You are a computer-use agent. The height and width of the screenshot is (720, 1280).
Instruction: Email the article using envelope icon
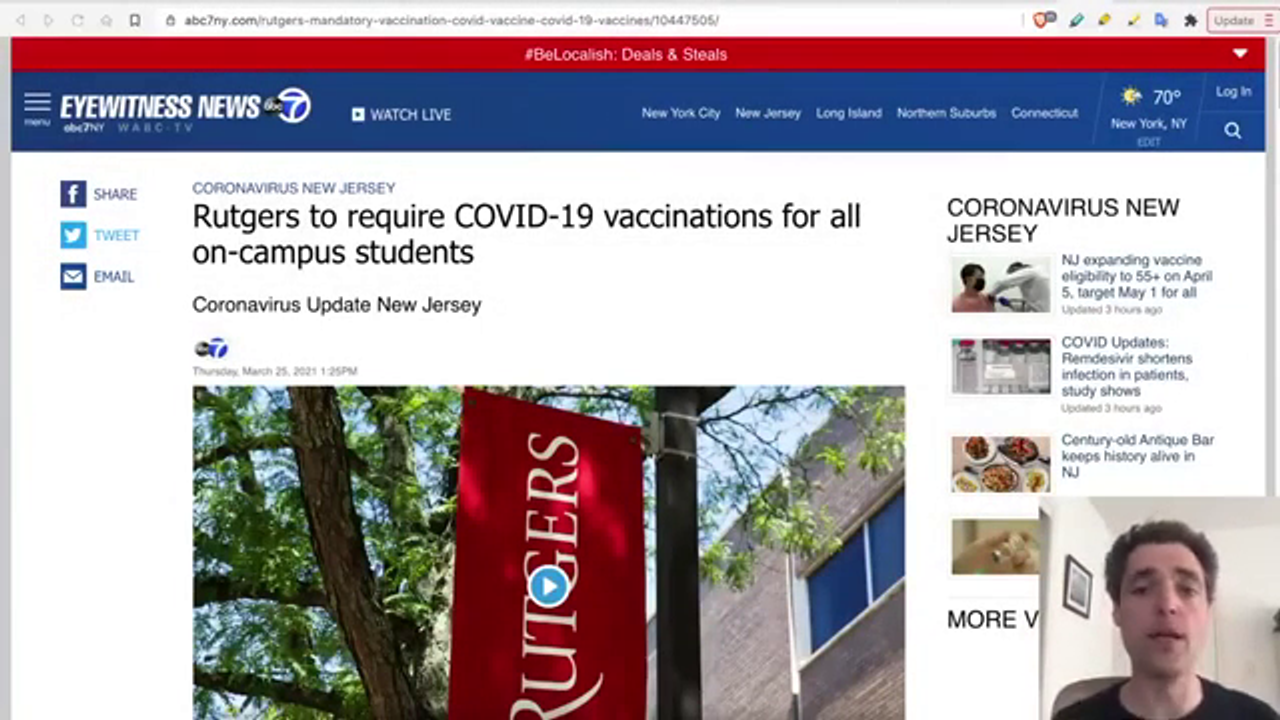click(73, 276)
